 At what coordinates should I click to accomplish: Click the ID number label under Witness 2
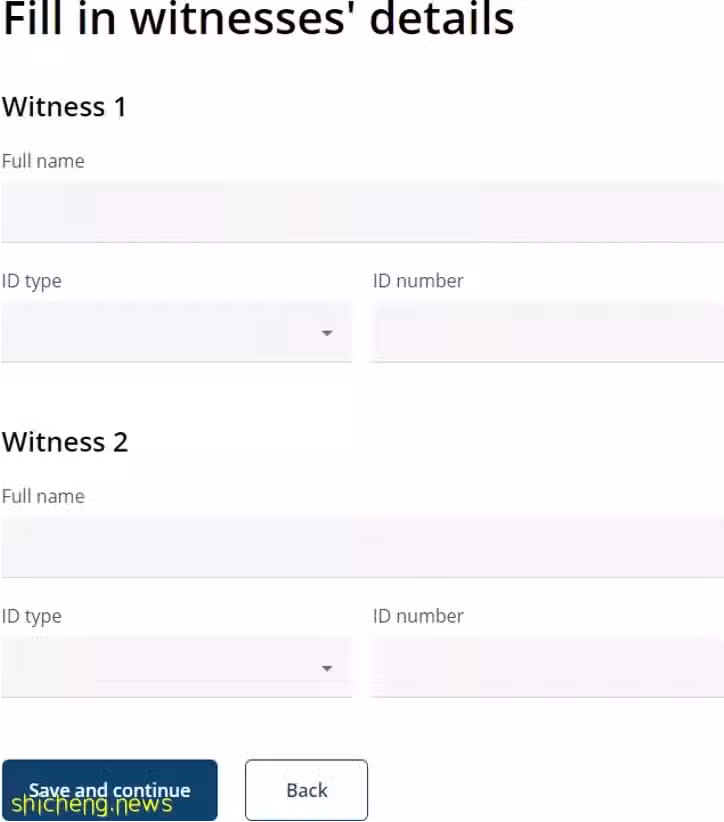coord(418,616)
